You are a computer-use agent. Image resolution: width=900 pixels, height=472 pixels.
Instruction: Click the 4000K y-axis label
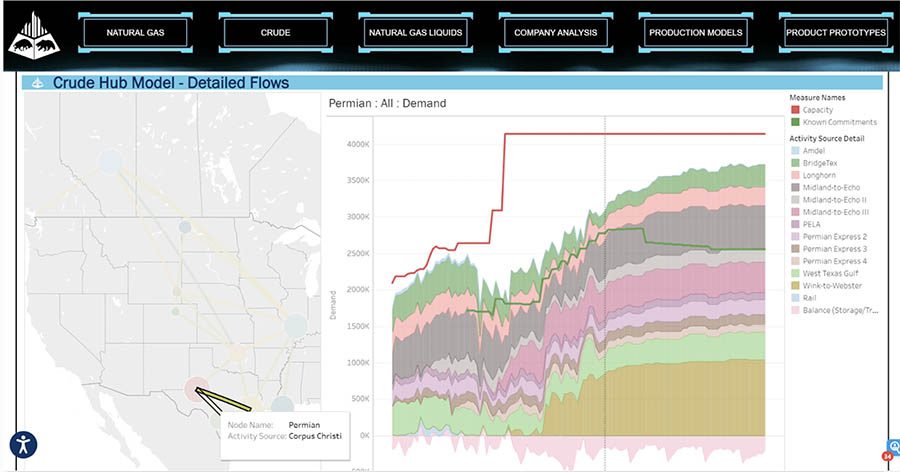coord(358,144)
